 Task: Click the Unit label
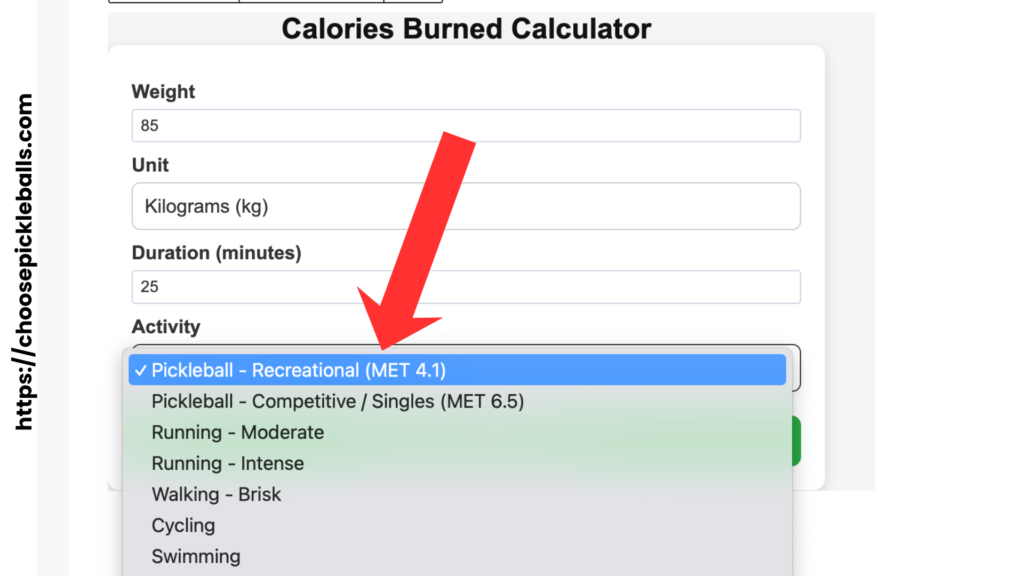click(x=149, y=165)
